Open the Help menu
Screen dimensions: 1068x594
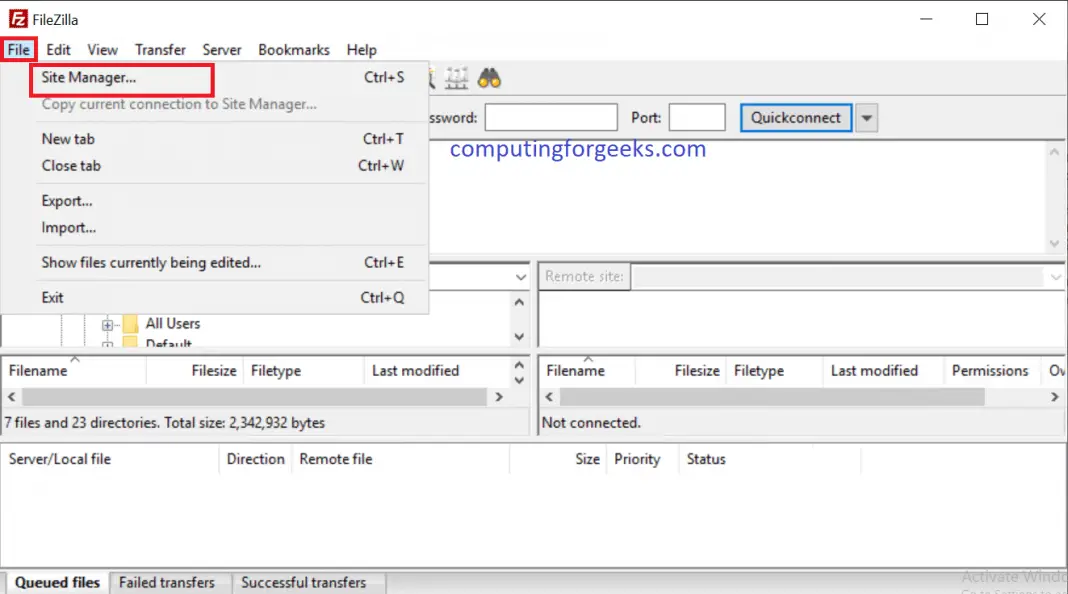(361, 49)
